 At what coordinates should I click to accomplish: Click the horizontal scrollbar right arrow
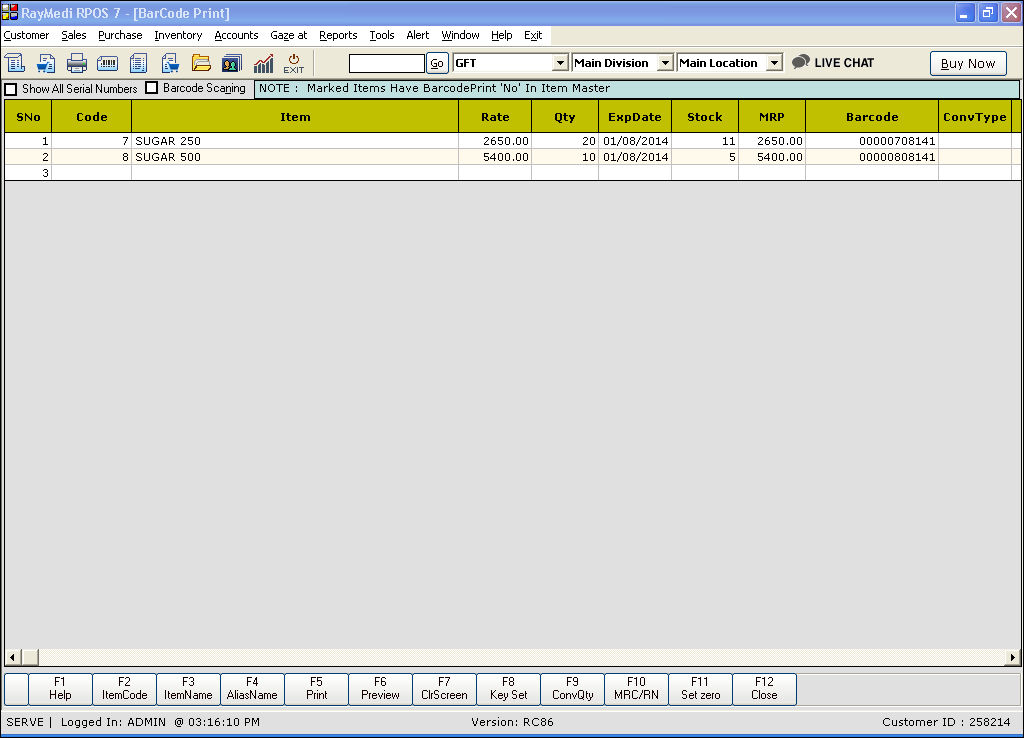[1013, 657]
